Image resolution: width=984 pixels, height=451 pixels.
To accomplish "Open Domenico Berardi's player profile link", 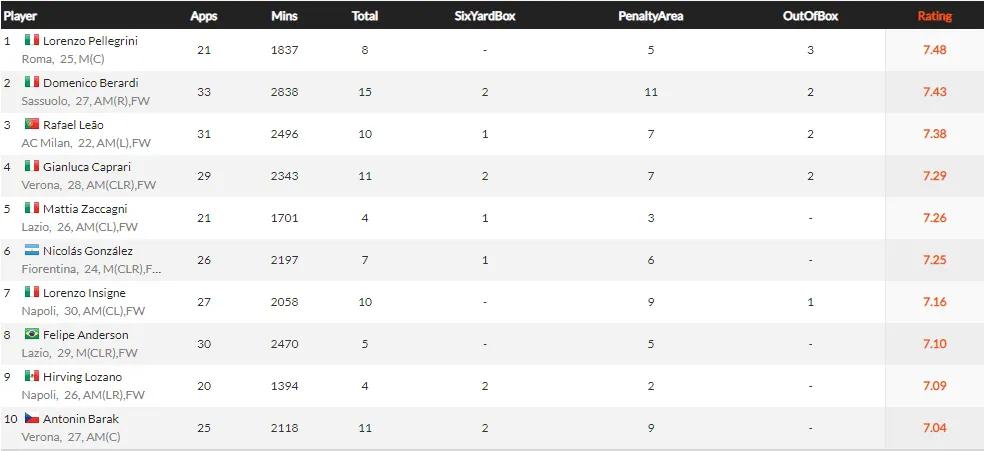I will (x=90, y=83).
